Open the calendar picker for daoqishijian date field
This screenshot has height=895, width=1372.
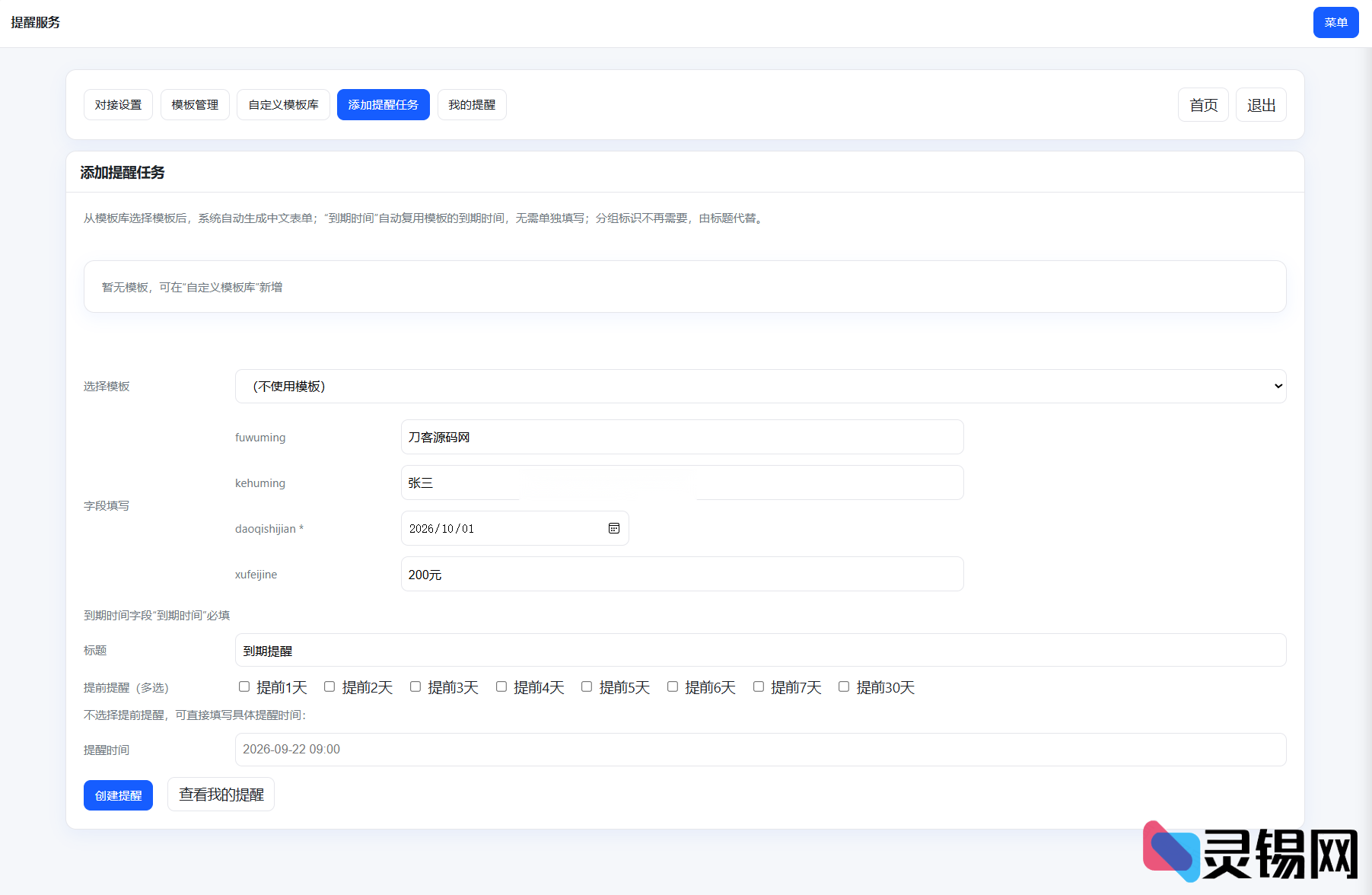point(613,528)
